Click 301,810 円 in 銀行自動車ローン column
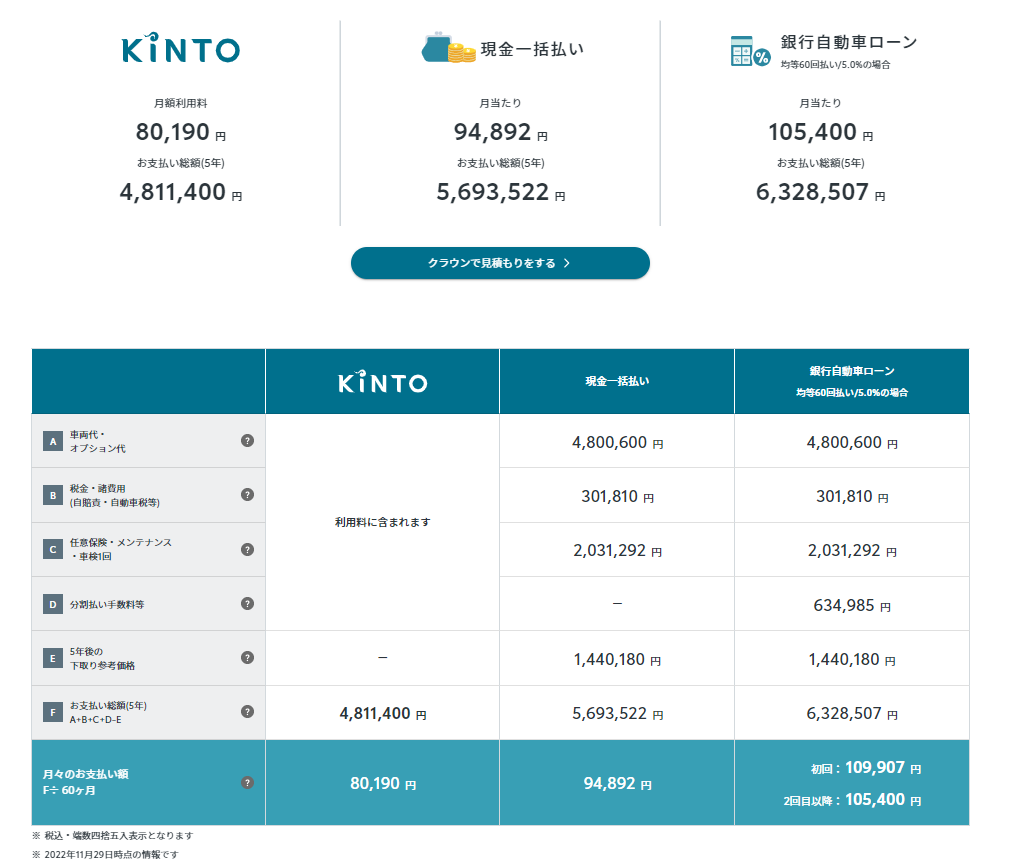This screenshot has height=861, width=1016. 852,496
